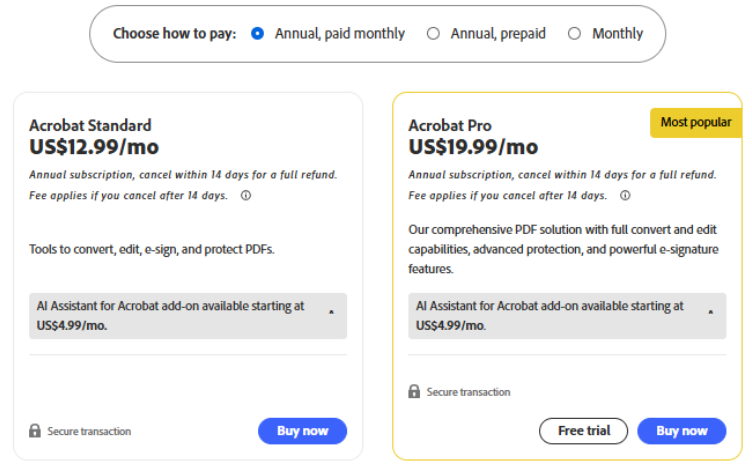This screenshot has height=470, width=752.
Task: Click the "Choose how to pay" label
Action: (174, 34)
